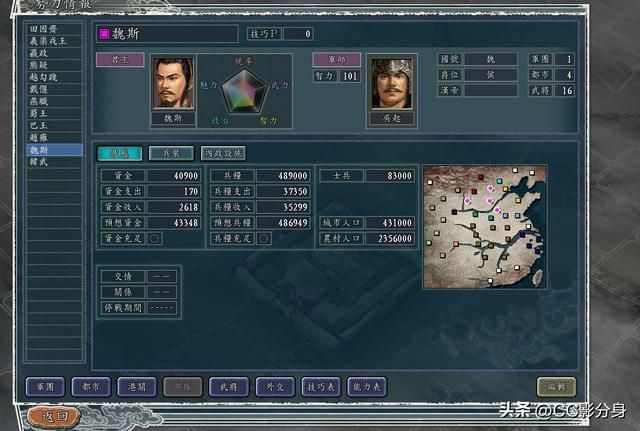Click the ruler 魏斯 portrait
Image resolution: width=640 pixels, height=431 pixels.
coord(173,84)
